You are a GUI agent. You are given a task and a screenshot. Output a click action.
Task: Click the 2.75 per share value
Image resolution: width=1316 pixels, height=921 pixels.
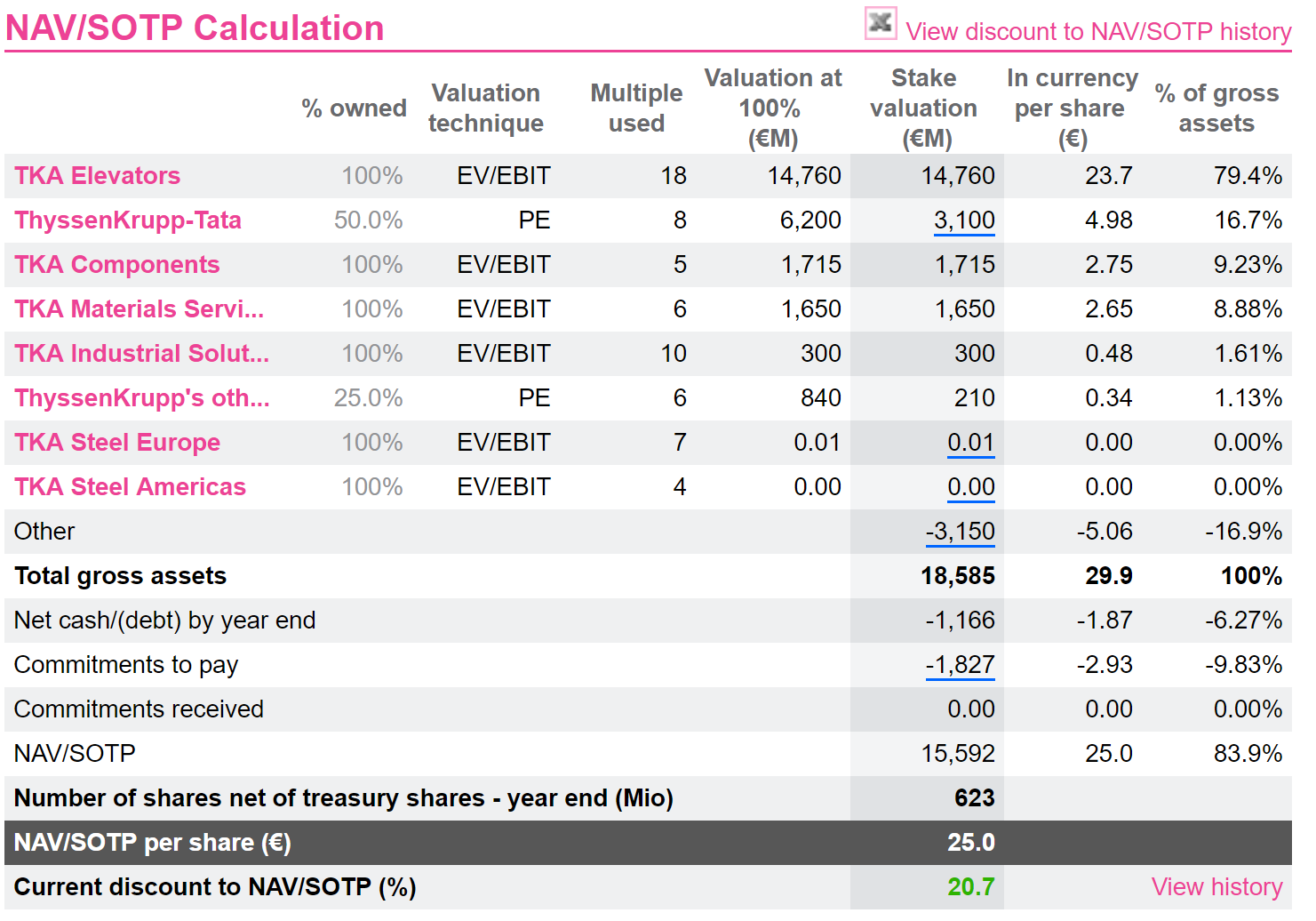(x=1109, y=265)
